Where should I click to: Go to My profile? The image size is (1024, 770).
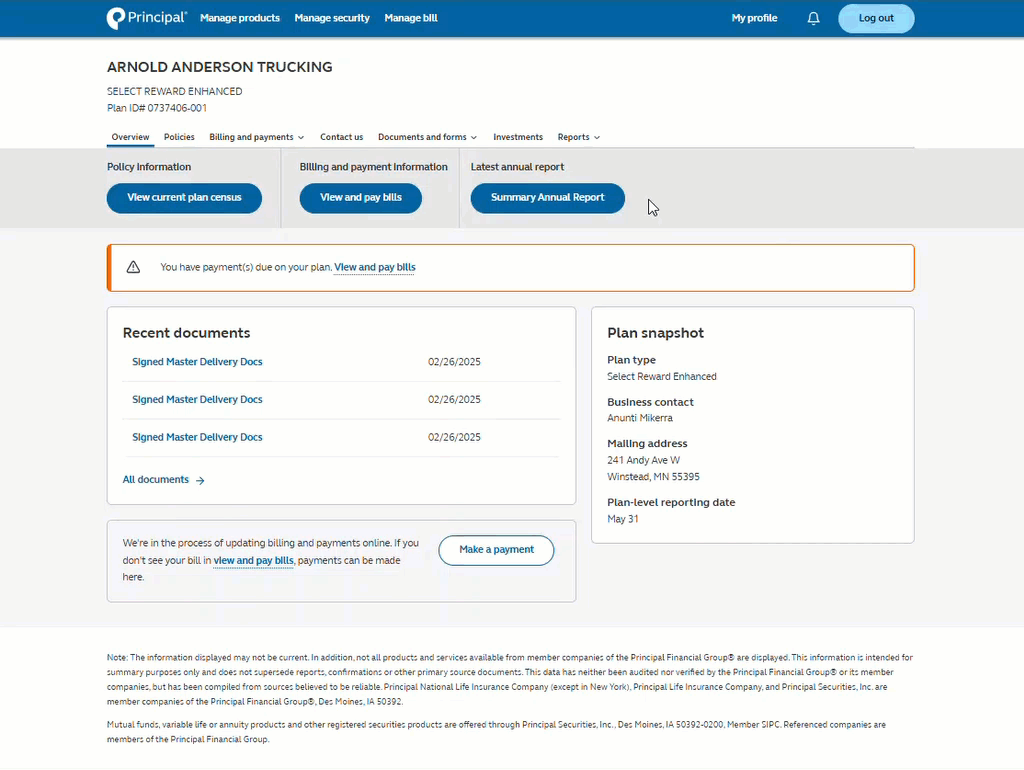tap(754, 18)
